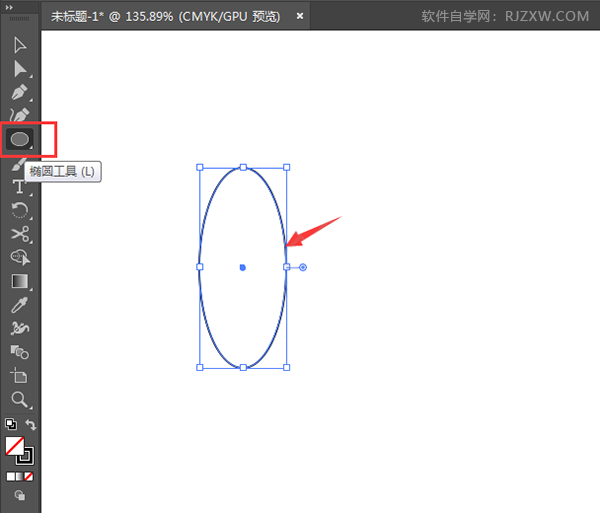Click the ellipse center point

(x=243, y=267)
